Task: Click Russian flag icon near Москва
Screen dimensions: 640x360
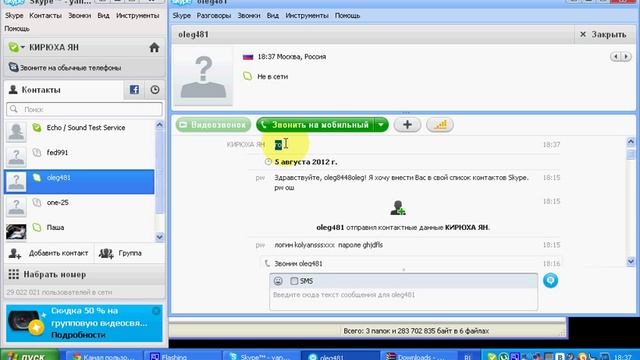Action: click(248, 57)
